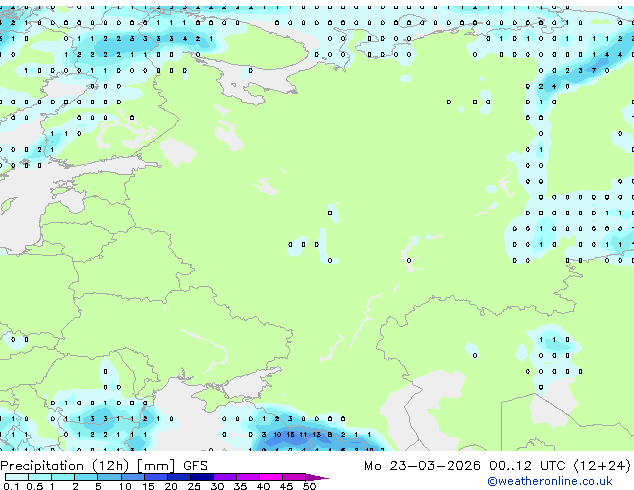Image resolution: width=634 pixels, height=490 pixels.
Task: Select the '25' legend scale label
Action: (x=194, y=486)
